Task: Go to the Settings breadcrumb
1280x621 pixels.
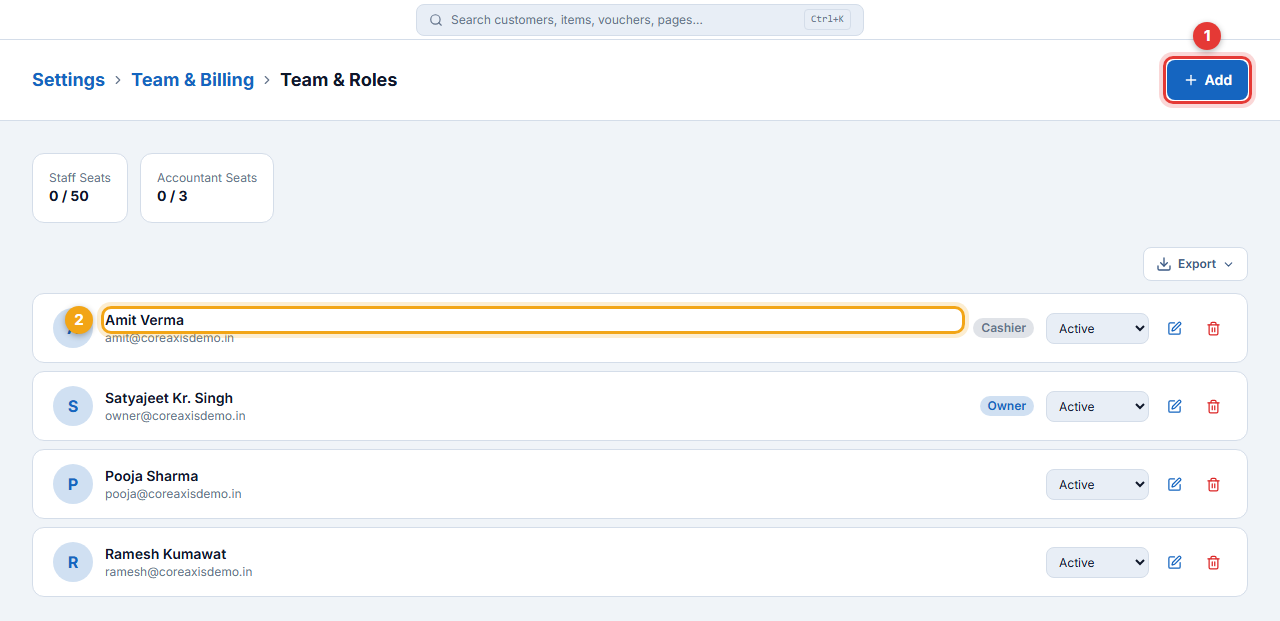Action: (x=68, y=80)
